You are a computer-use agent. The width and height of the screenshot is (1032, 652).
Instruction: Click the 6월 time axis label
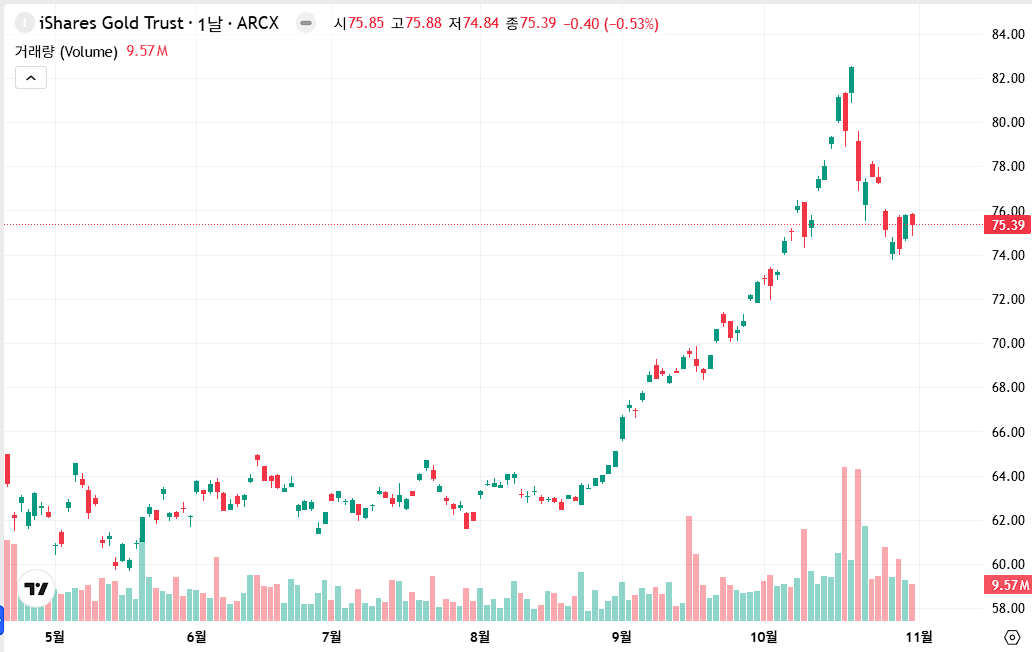[x=196, y=637]
